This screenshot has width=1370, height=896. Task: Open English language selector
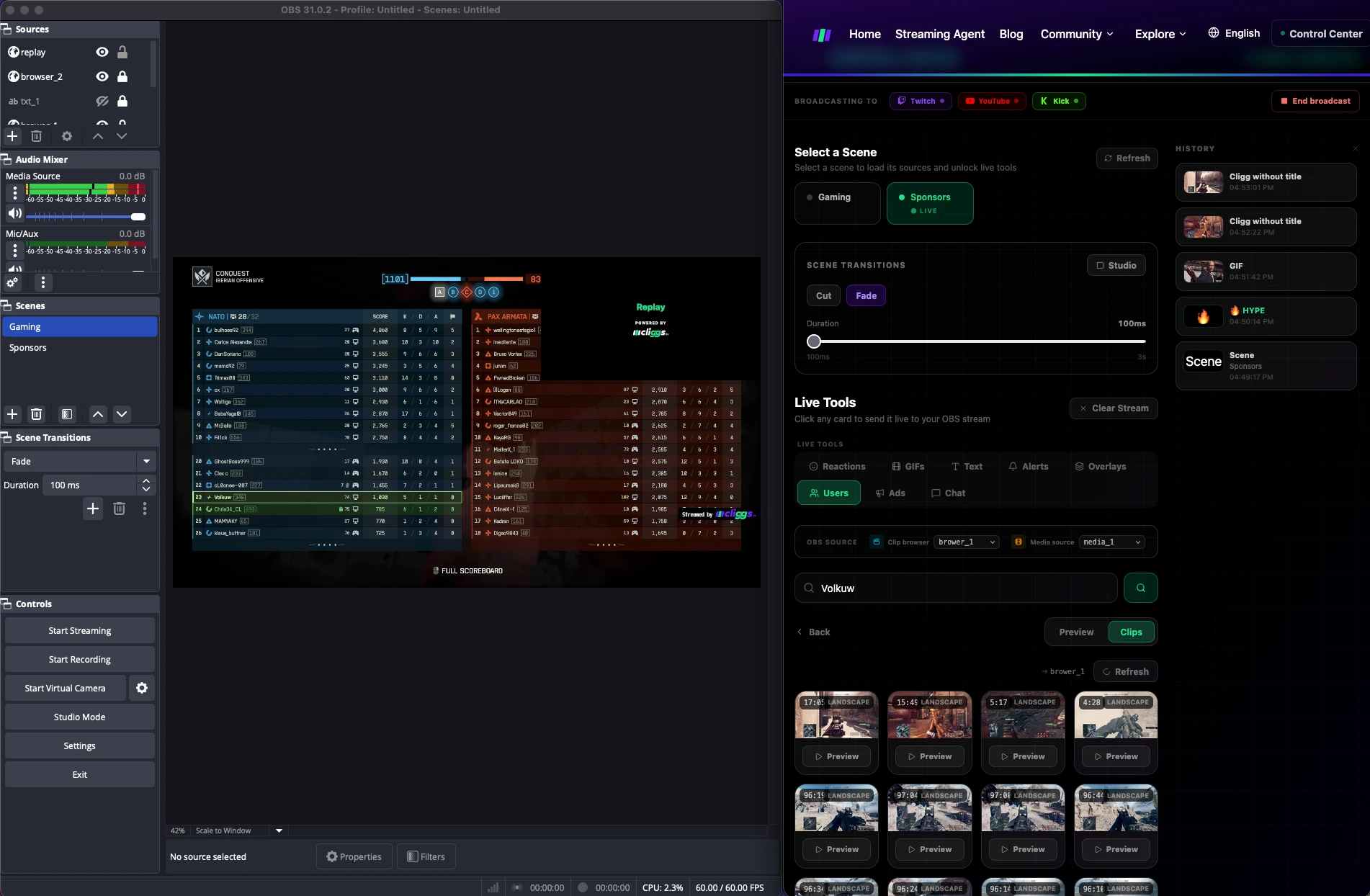pos(1234,33)
